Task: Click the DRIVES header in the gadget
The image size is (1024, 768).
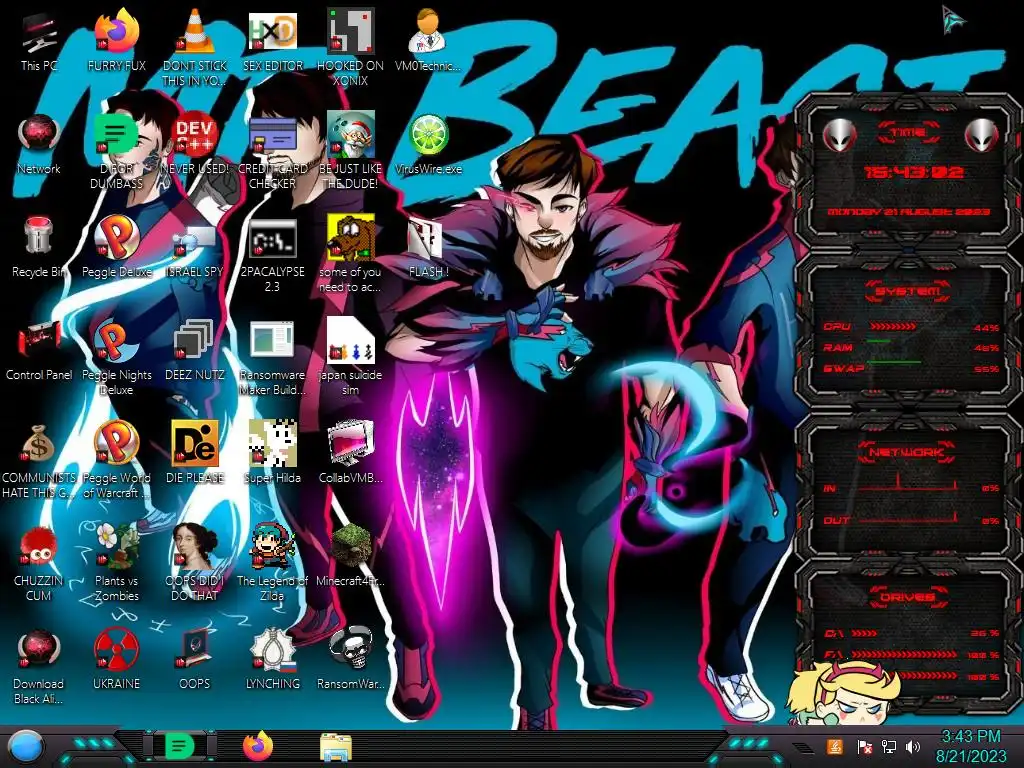Action: [x=906, y=597]
